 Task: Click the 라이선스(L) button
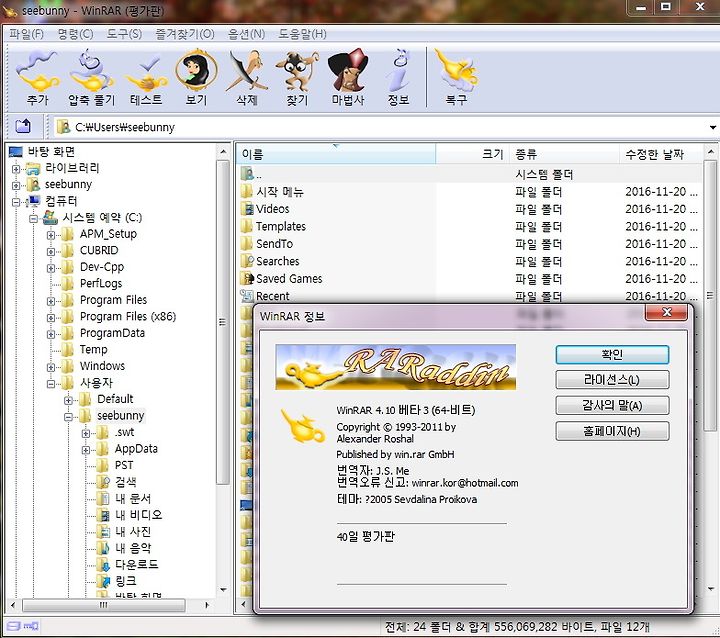(x=612, y=380)
